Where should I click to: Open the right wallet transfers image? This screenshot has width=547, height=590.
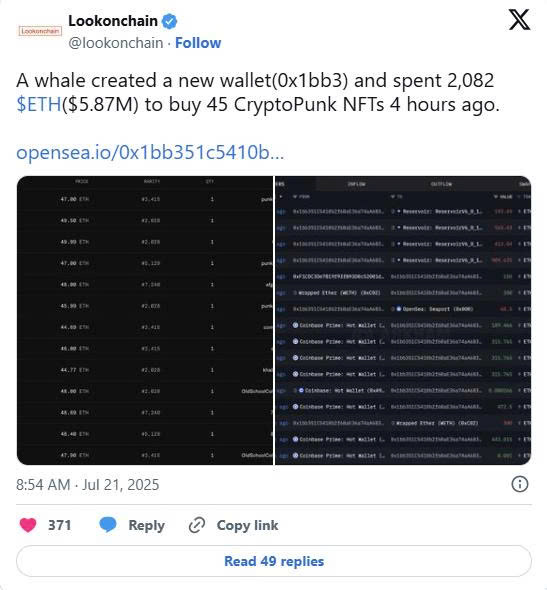pos(403,321)
